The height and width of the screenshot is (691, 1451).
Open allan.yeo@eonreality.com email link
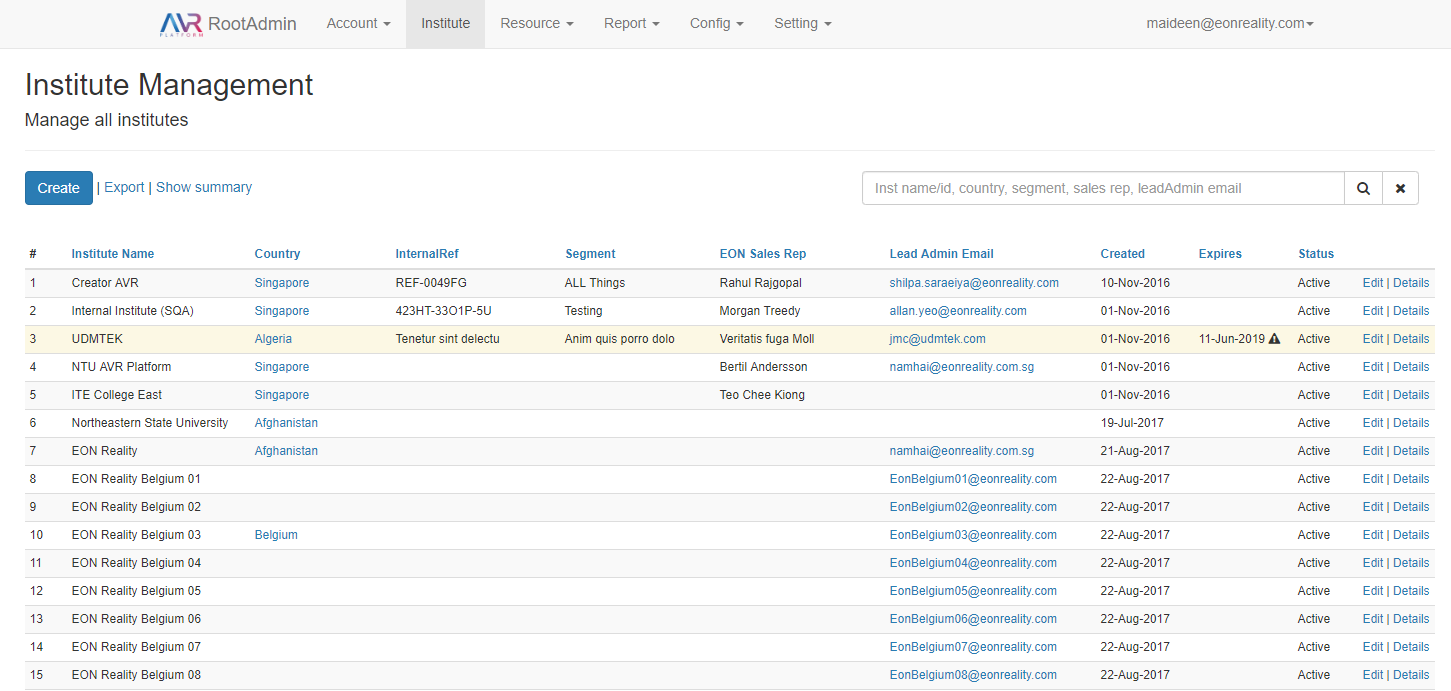958,311
